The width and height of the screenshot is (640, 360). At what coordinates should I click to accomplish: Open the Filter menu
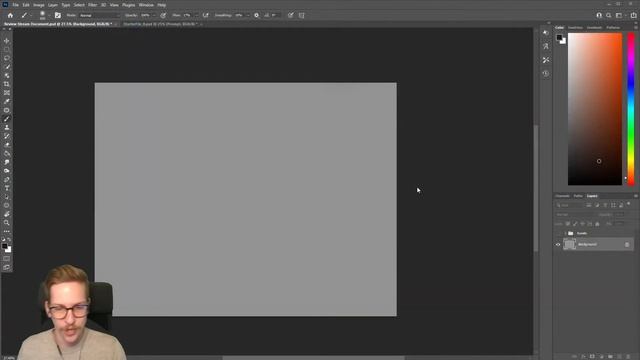tap(93, 5)
